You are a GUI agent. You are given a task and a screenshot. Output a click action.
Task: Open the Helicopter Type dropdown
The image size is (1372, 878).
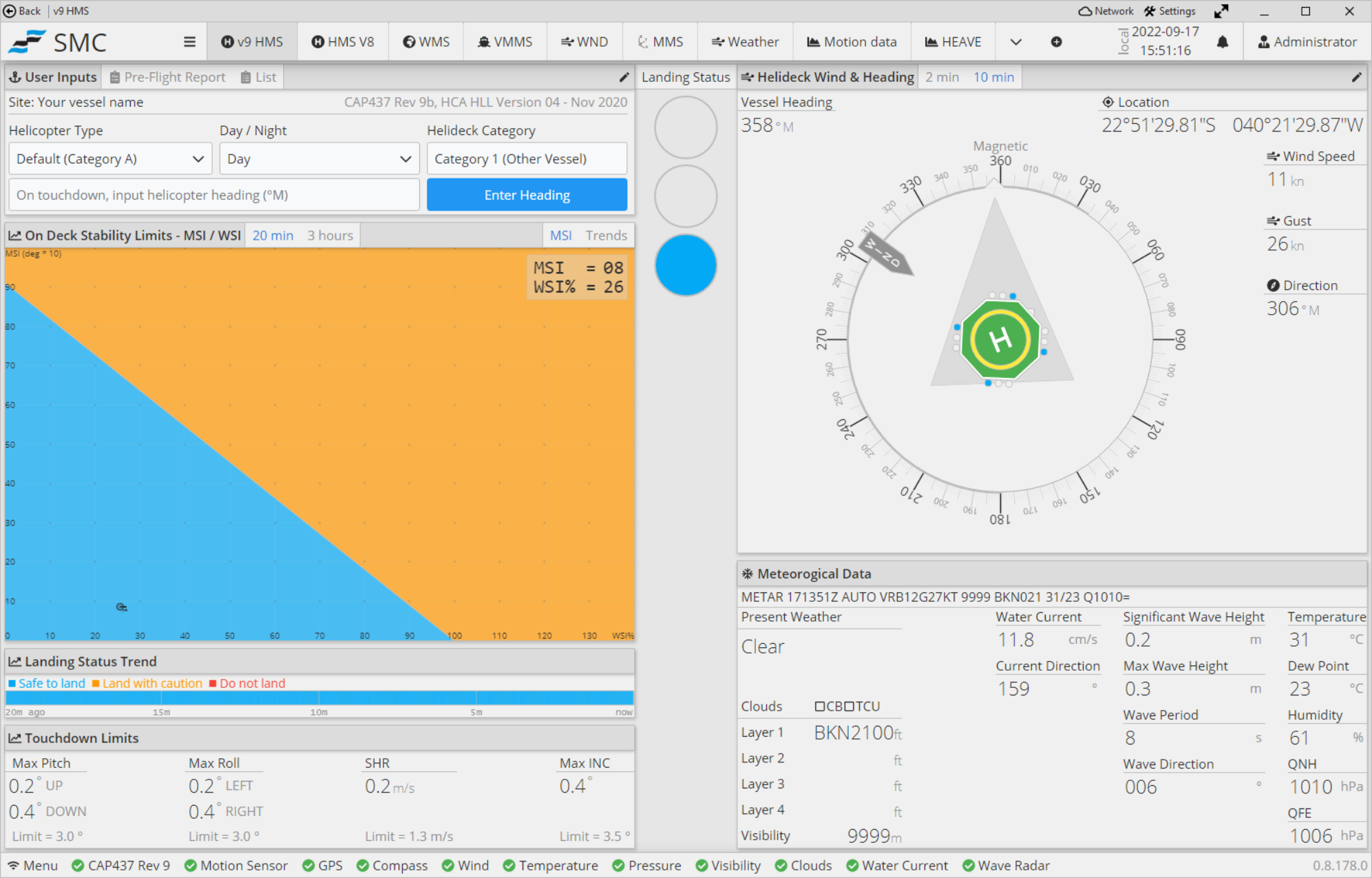pos(110,159)
